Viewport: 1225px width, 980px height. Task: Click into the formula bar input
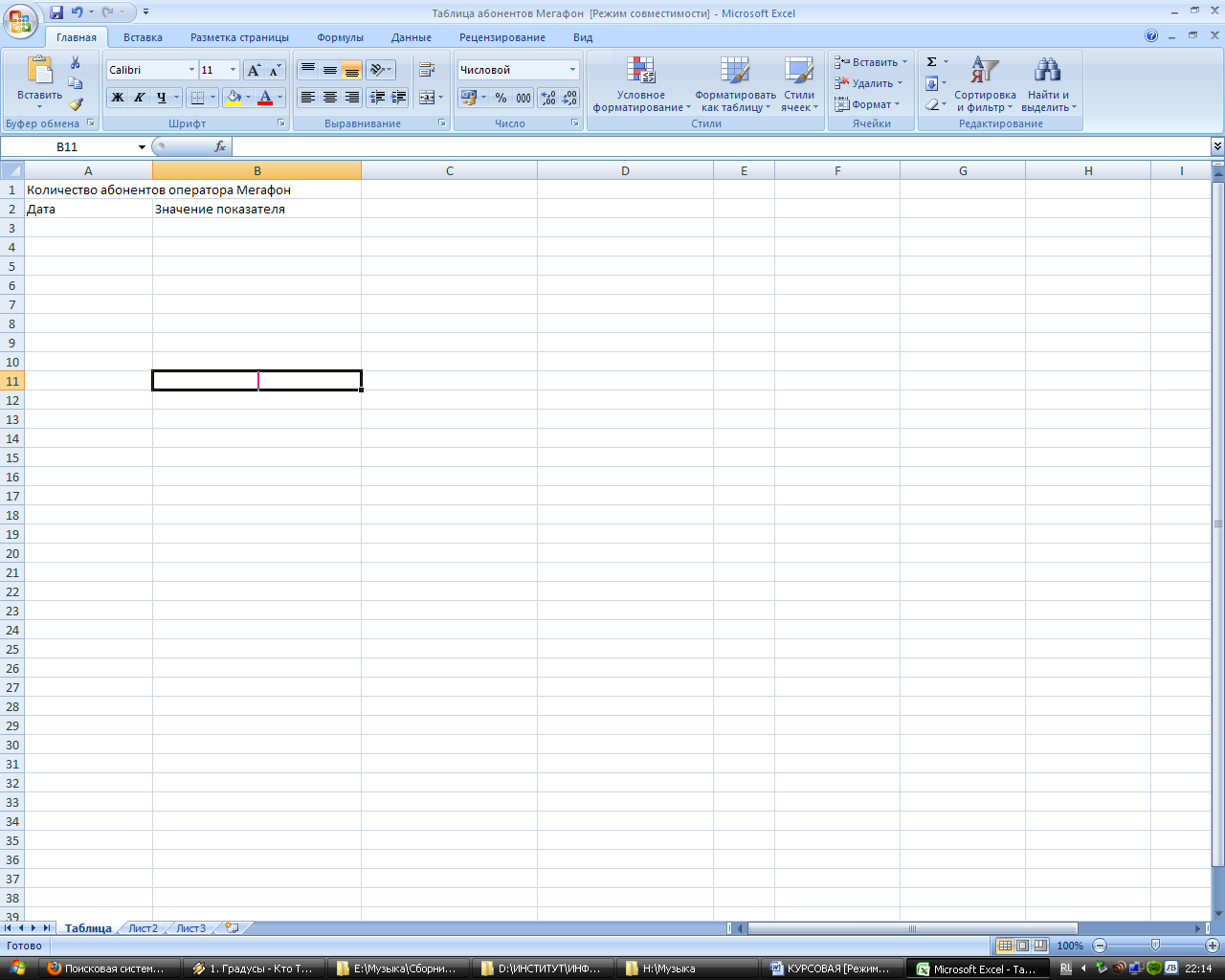point(721,146)
